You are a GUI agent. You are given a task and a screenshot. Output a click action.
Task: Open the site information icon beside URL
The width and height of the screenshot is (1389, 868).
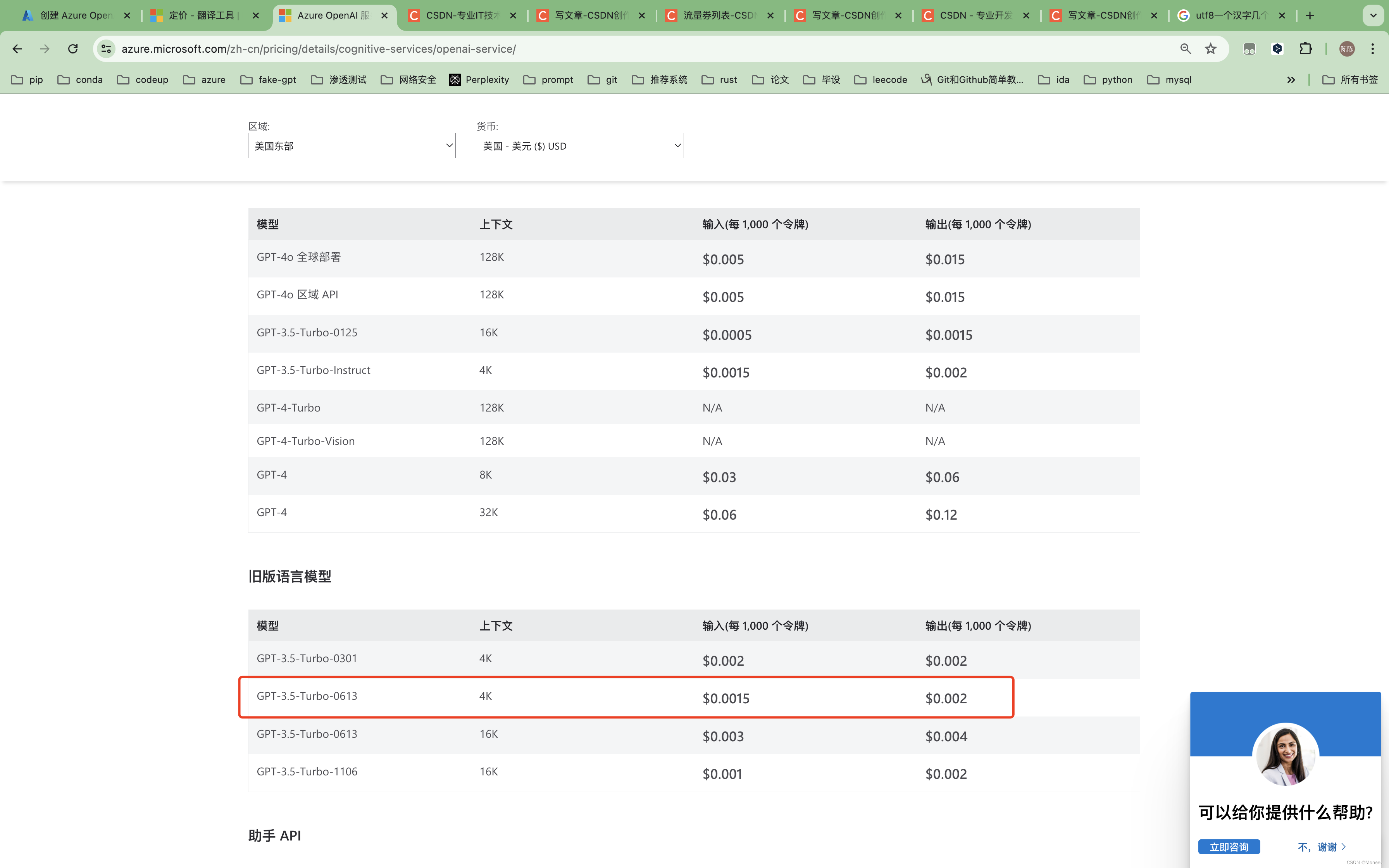pos(106,49)
